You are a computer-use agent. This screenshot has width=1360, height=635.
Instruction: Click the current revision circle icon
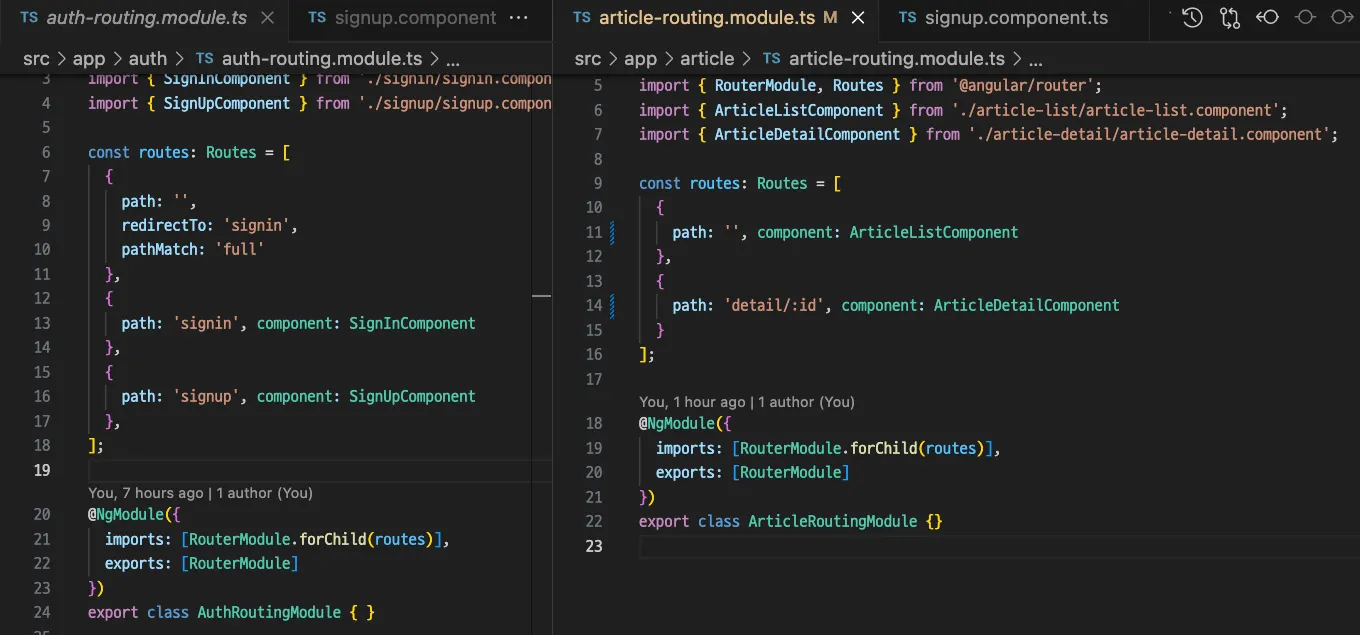1305,17
